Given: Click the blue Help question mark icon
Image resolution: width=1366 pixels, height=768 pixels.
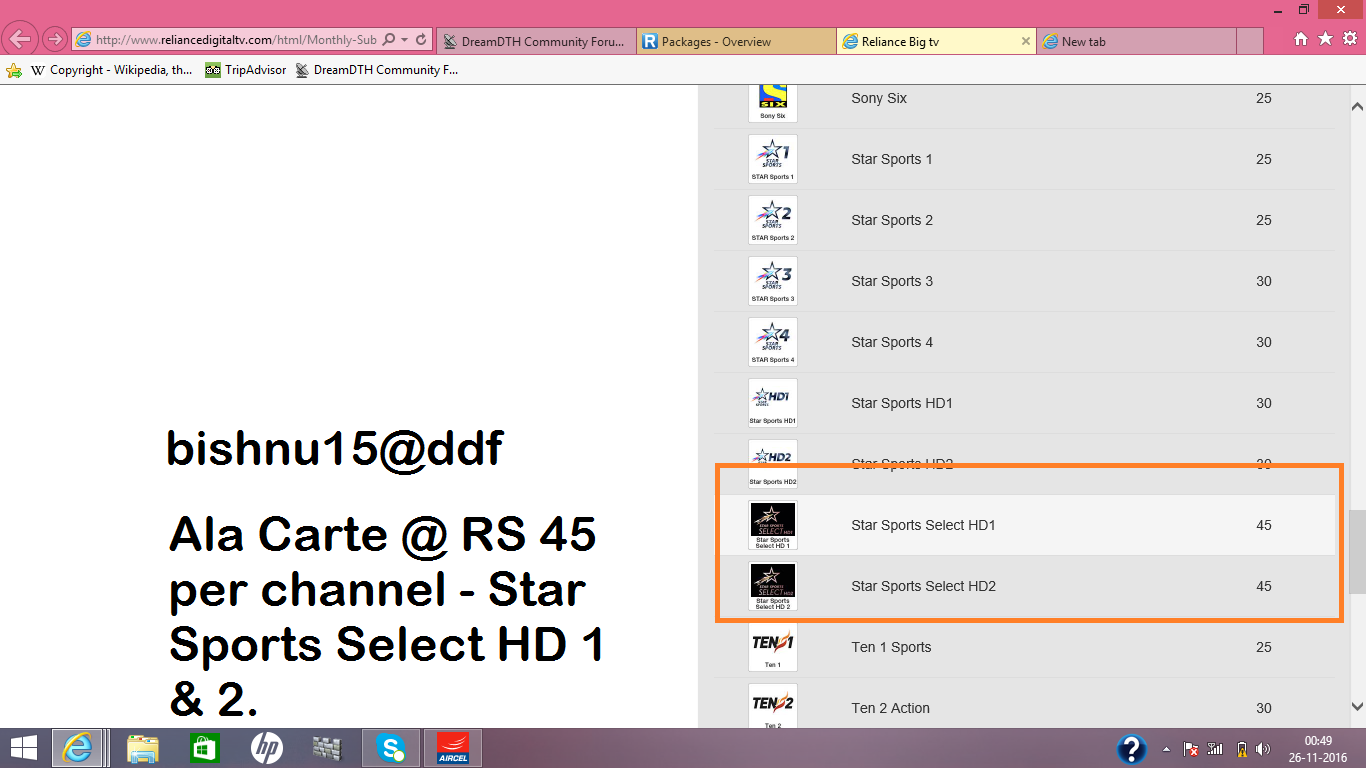Looking at the screenshot, I should pos(1131,748).
